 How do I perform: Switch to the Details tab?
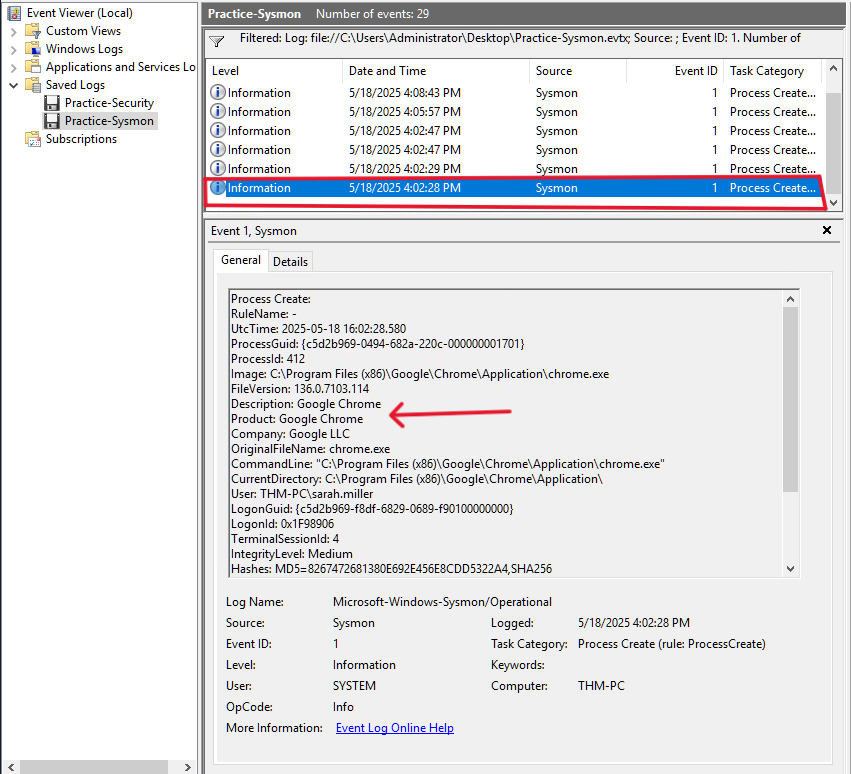(290, 261)
